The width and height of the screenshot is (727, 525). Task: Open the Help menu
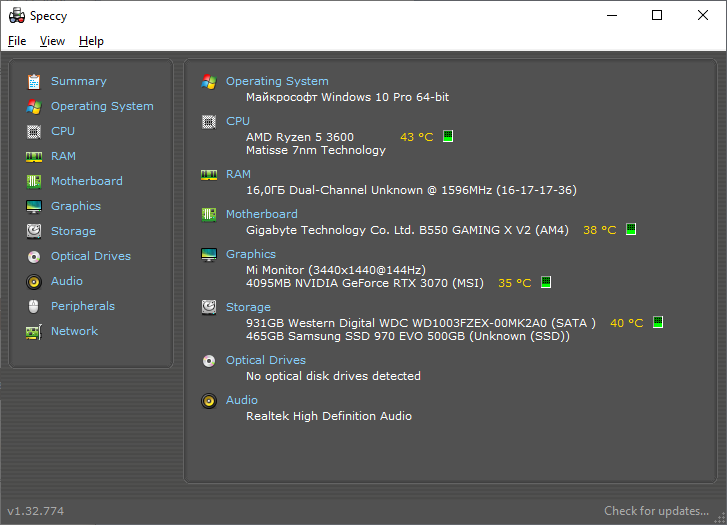(x=91, y=41)
